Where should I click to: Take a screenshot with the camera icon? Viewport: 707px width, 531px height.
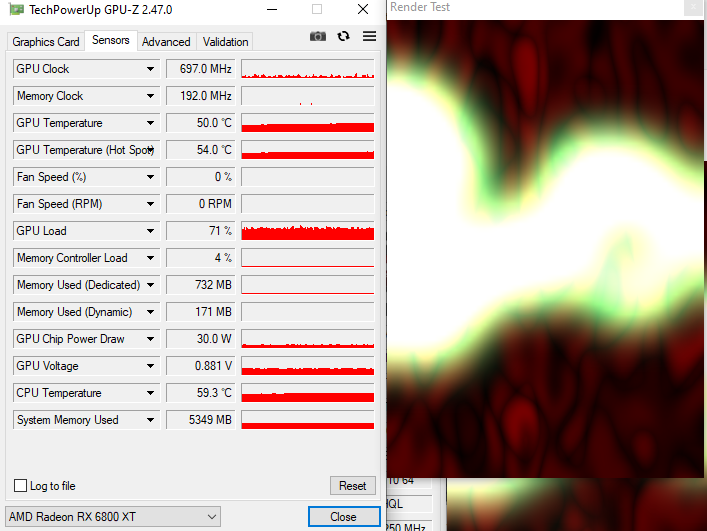[317, 37]
